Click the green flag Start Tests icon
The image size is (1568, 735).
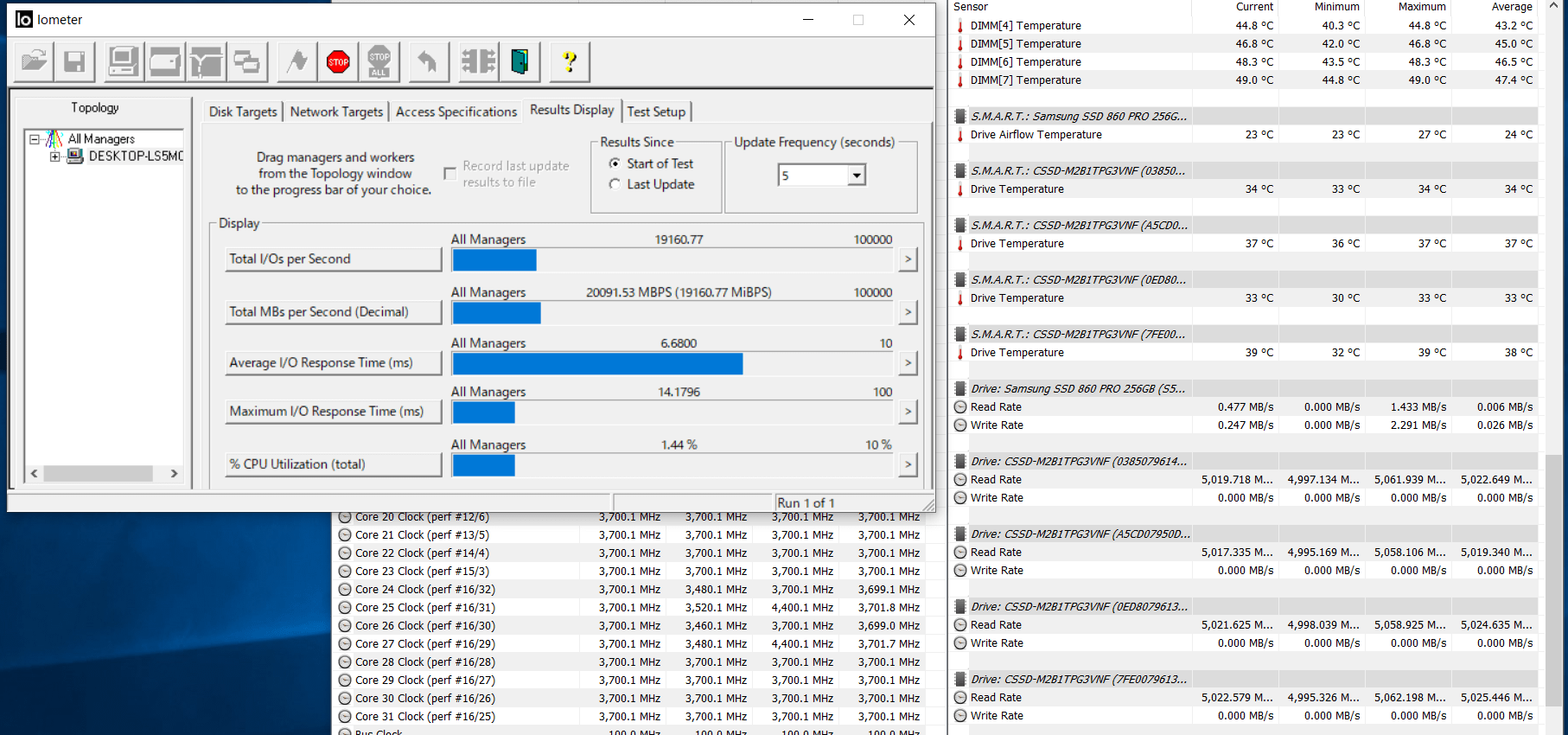tap(297, 61)
